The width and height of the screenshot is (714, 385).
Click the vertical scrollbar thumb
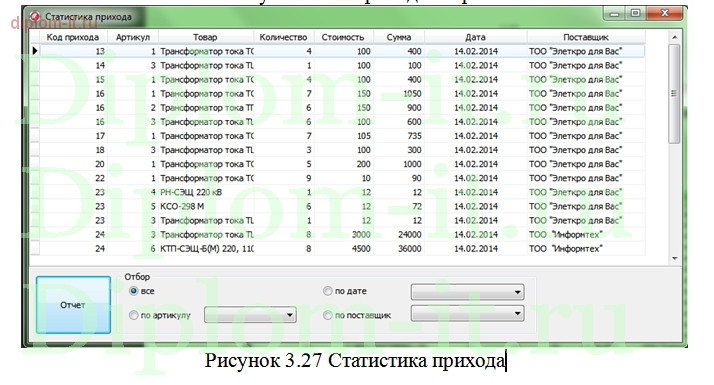coord(674,93)
